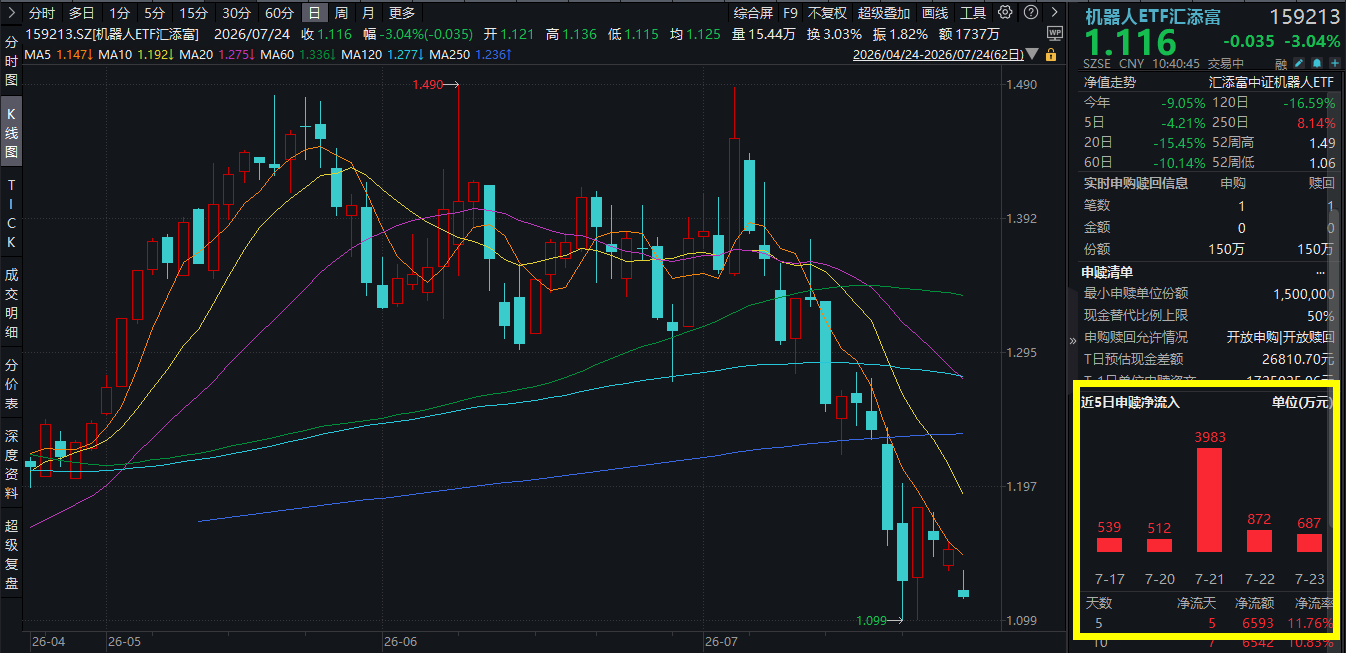Image resolution: width=1346 pixels, height=653 pixels.
Task: Click the 申赎清单 section heading
Action: point(1107,272)
